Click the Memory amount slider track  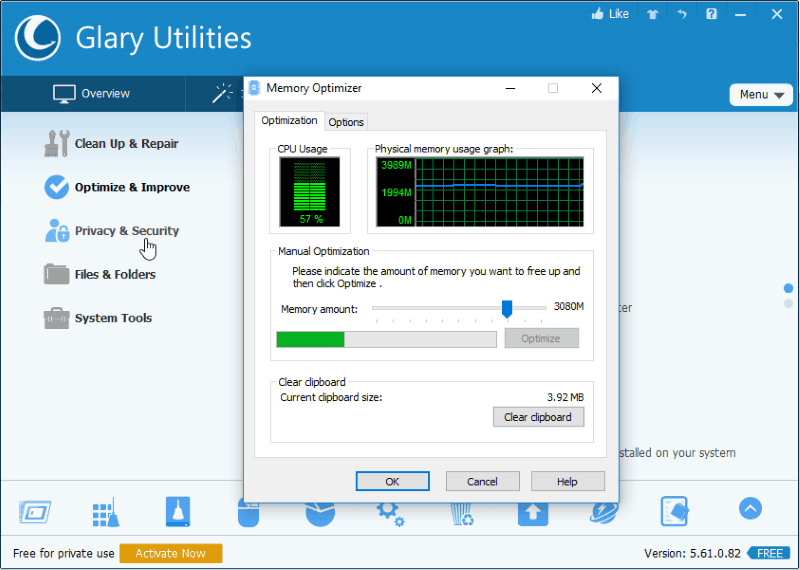(x=459, y=308)
